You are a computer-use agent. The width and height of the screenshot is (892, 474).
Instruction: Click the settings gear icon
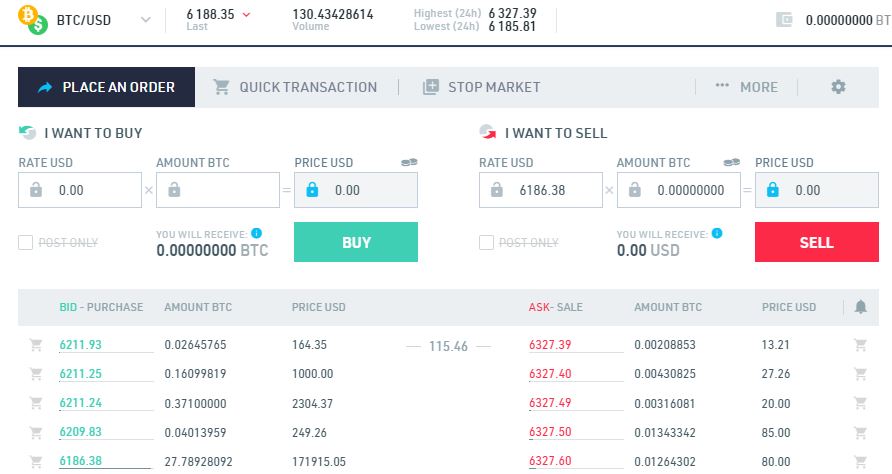[838, 87]
